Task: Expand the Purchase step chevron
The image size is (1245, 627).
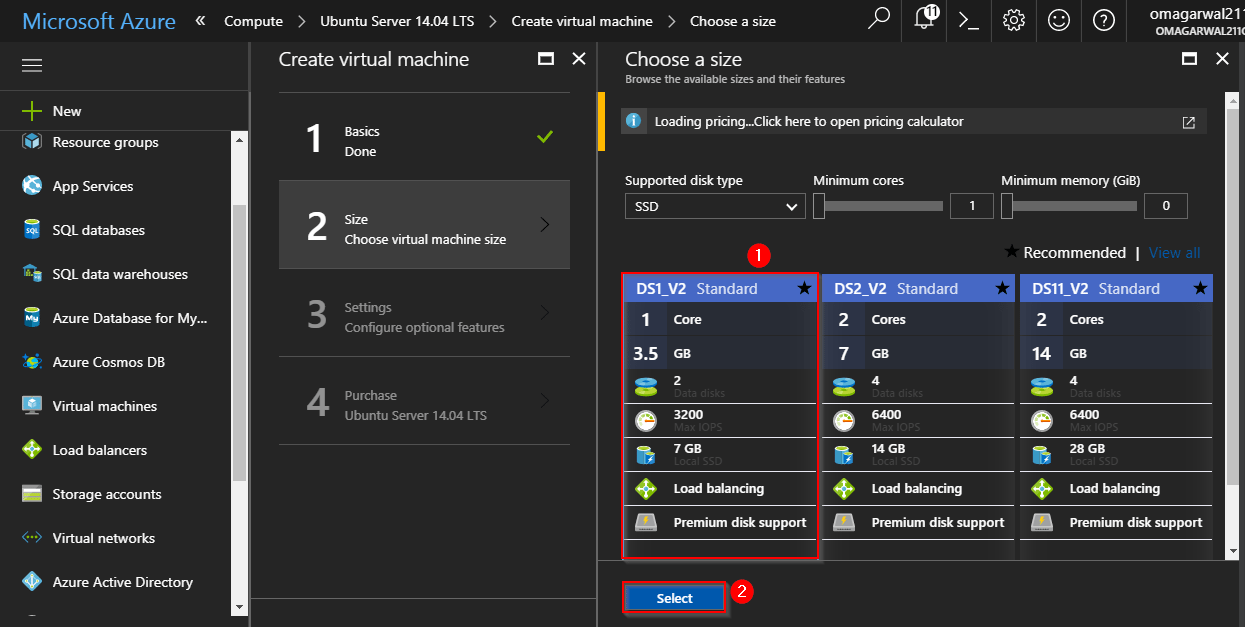Action: pyautogui.click(x=545, y=401)
